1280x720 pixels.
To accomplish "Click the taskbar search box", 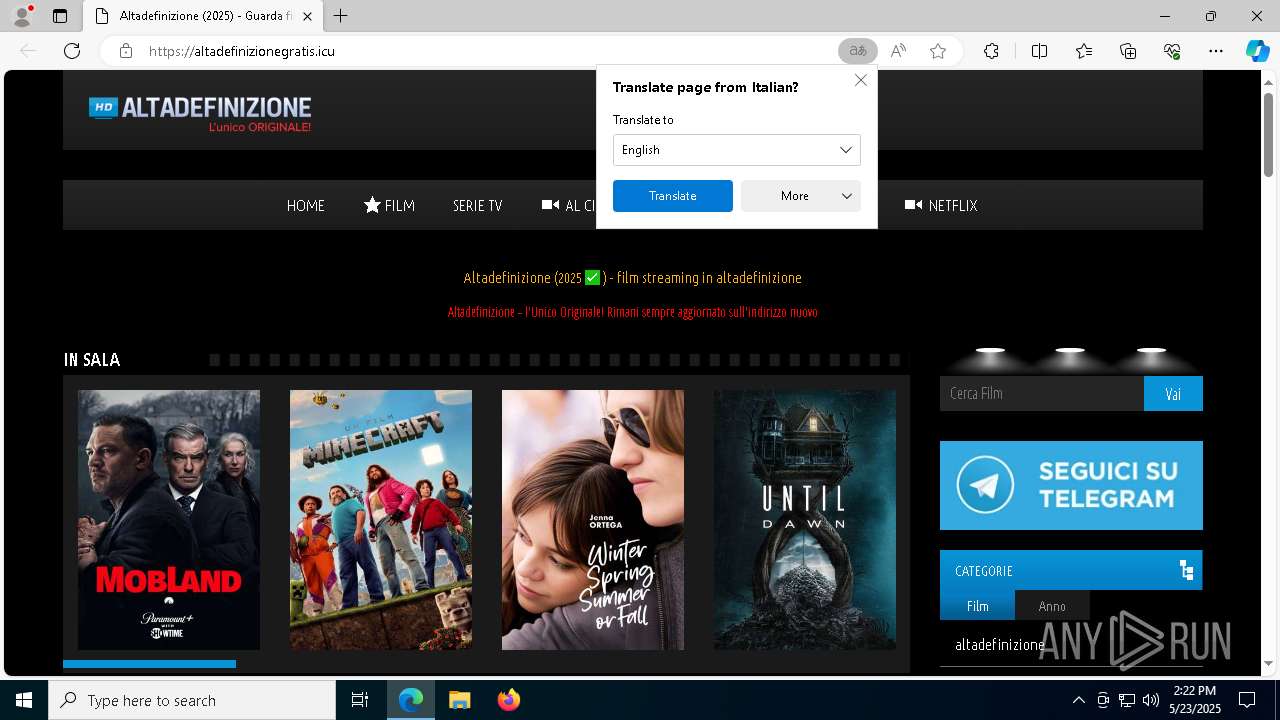I will tap(192, 700).
